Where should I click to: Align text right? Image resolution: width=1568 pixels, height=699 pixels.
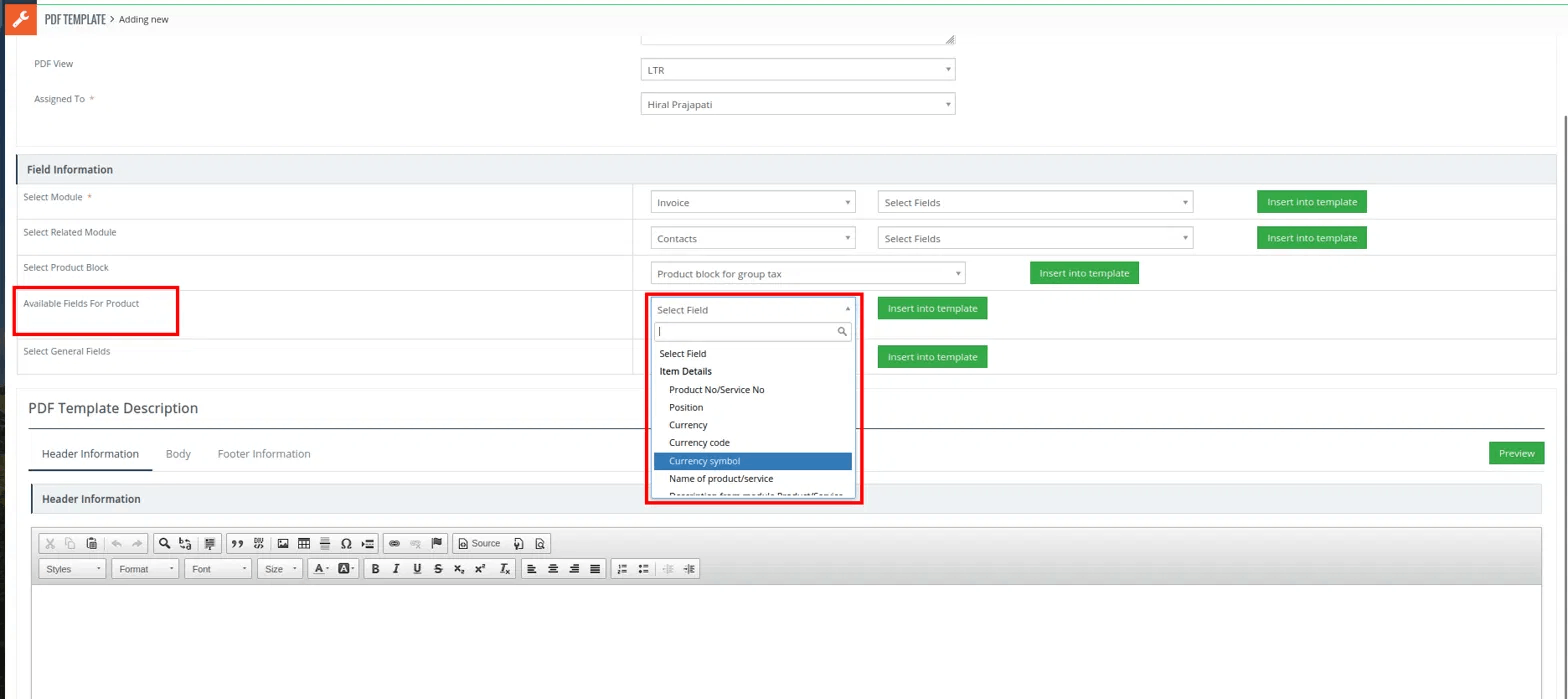click(x=574, y=569)
